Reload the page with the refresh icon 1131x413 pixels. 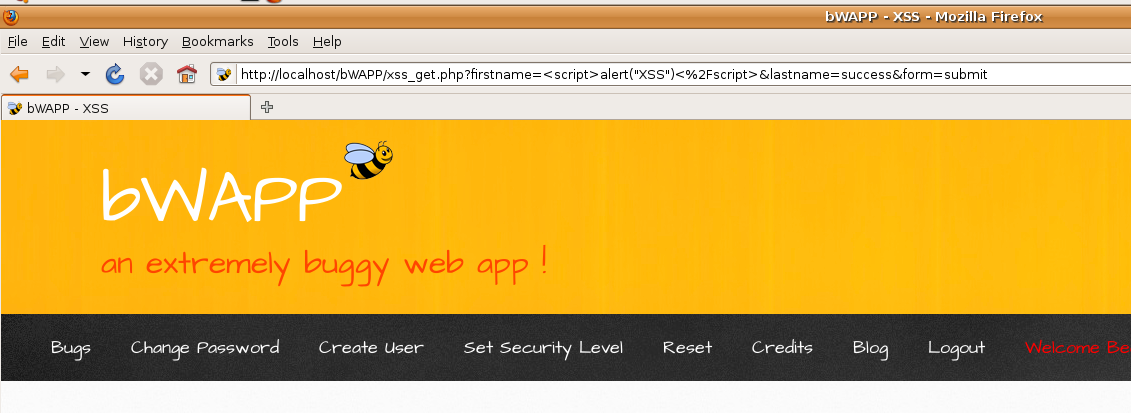coord(115,74)
